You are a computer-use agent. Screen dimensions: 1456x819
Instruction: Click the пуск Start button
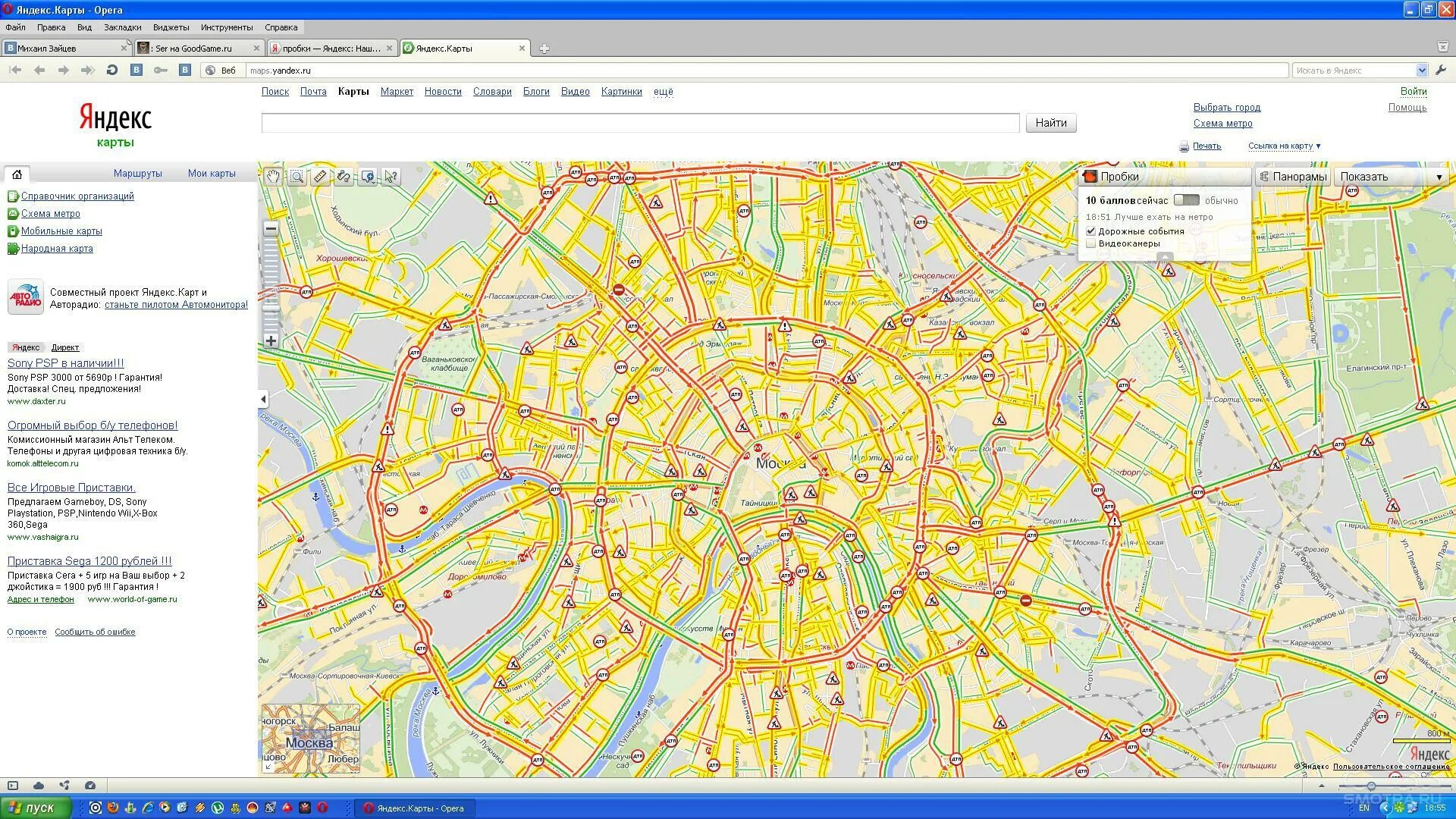pyautogui.click(x=36, y=808)
